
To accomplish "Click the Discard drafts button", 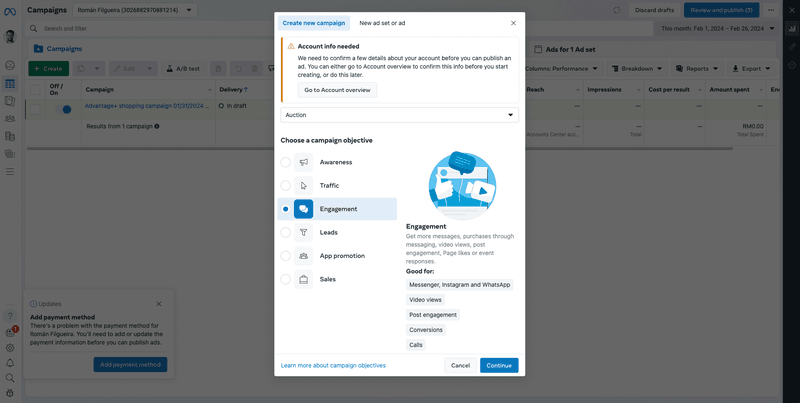I will [x=654, y=10].
